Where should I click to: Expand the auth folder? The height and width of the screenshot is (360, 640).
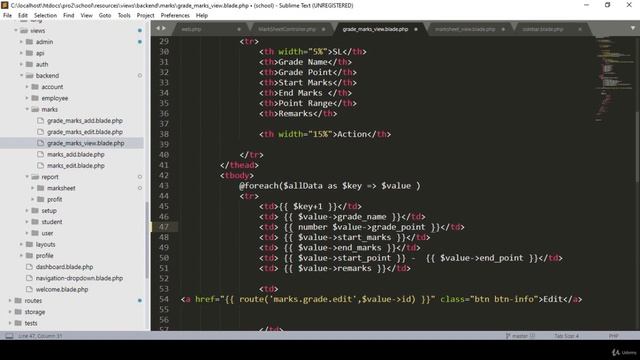[21, 64]
